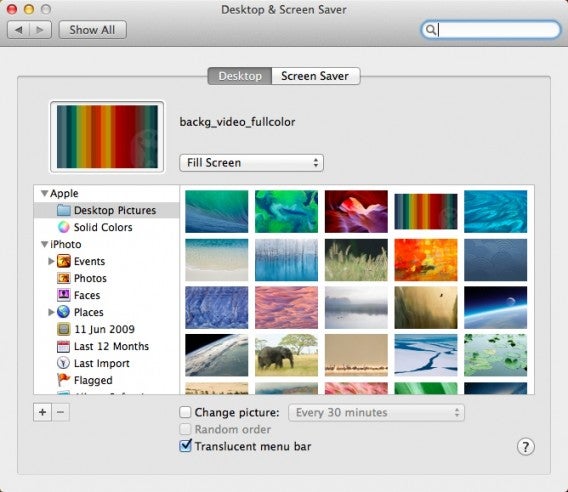The image size is (568, 492).
Task: Select the Earth from orbit thumbnail
Action: [x=217, y=355]
